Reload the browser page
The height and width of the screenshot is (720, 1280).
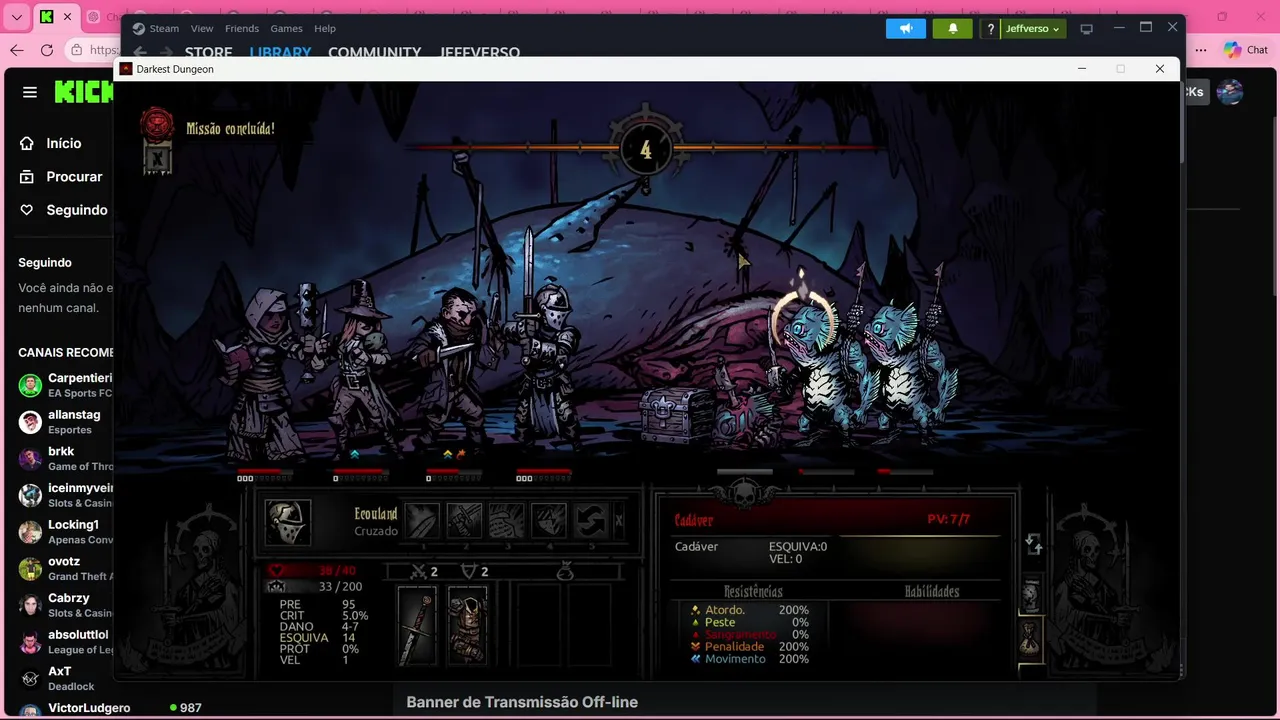coord(47,50)
